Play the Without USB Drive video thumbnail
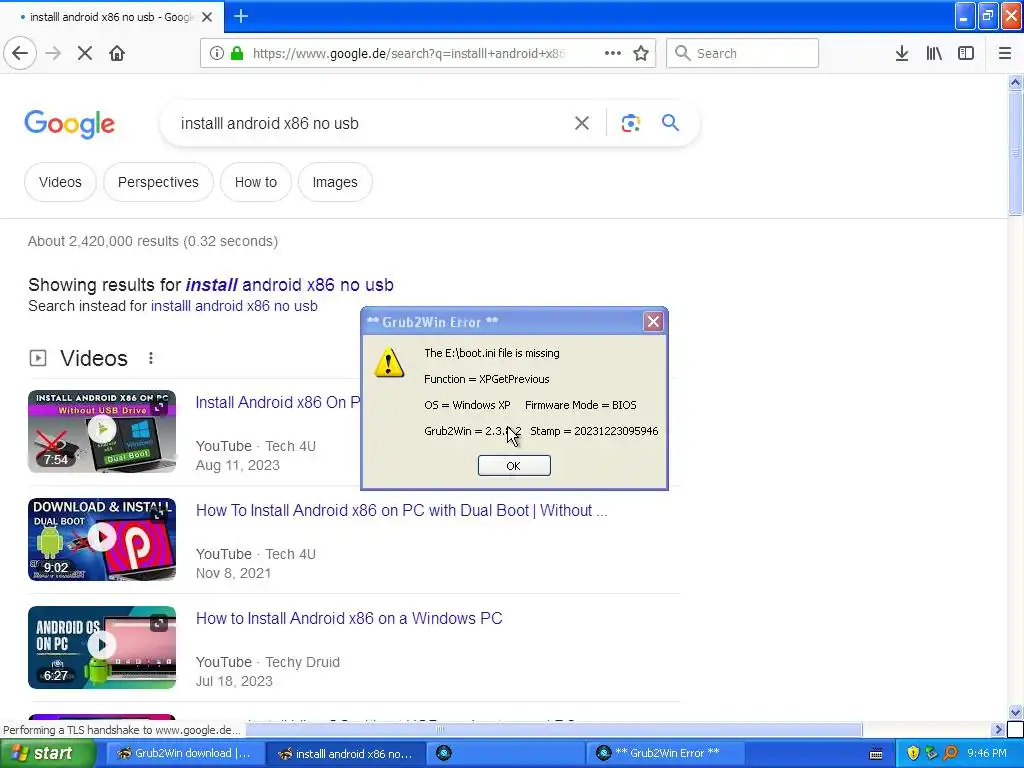 click(102, 431)
